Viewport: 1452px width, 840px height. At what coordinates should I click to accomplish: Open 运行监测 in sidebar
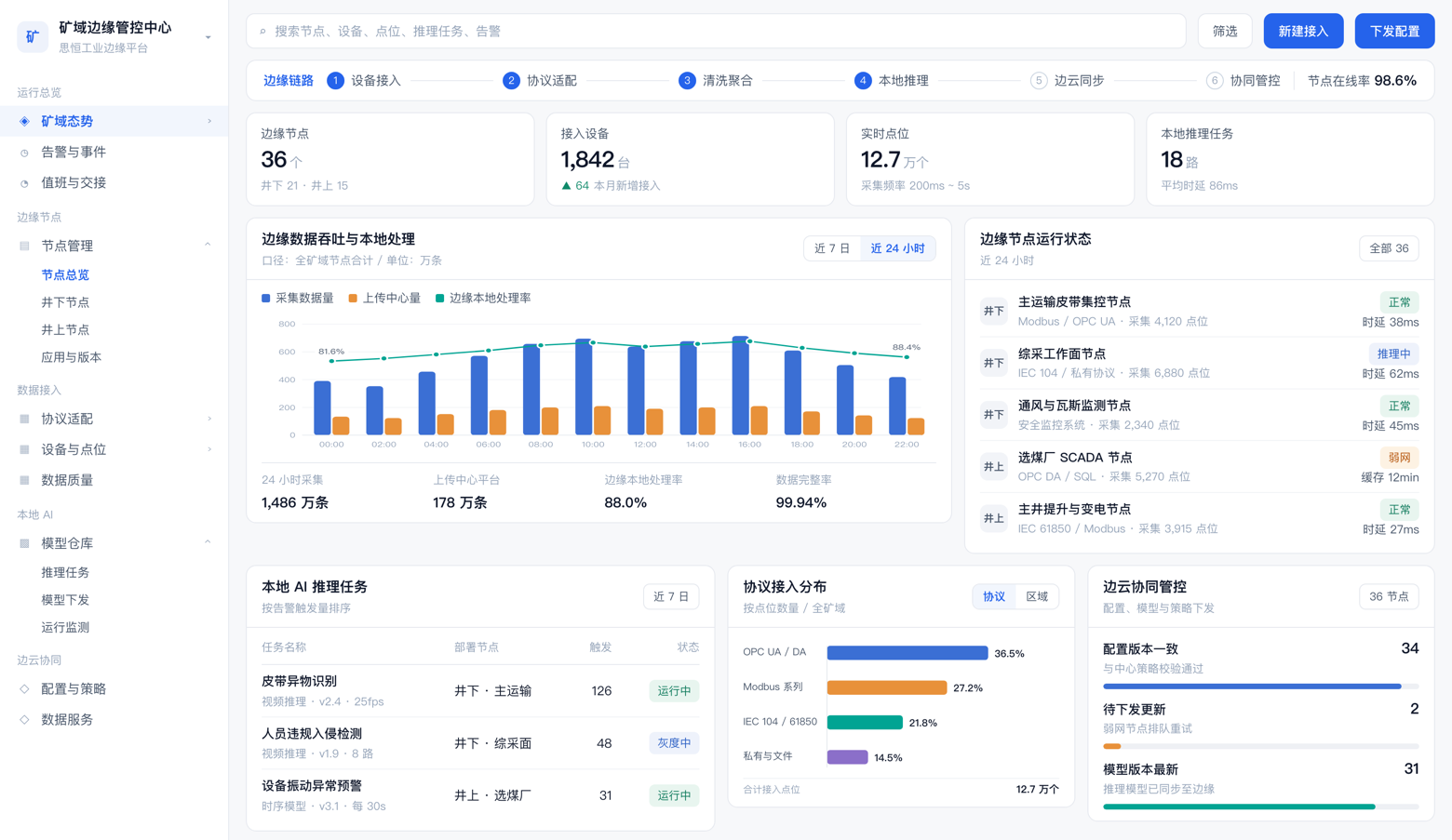(x=65, y=628)
